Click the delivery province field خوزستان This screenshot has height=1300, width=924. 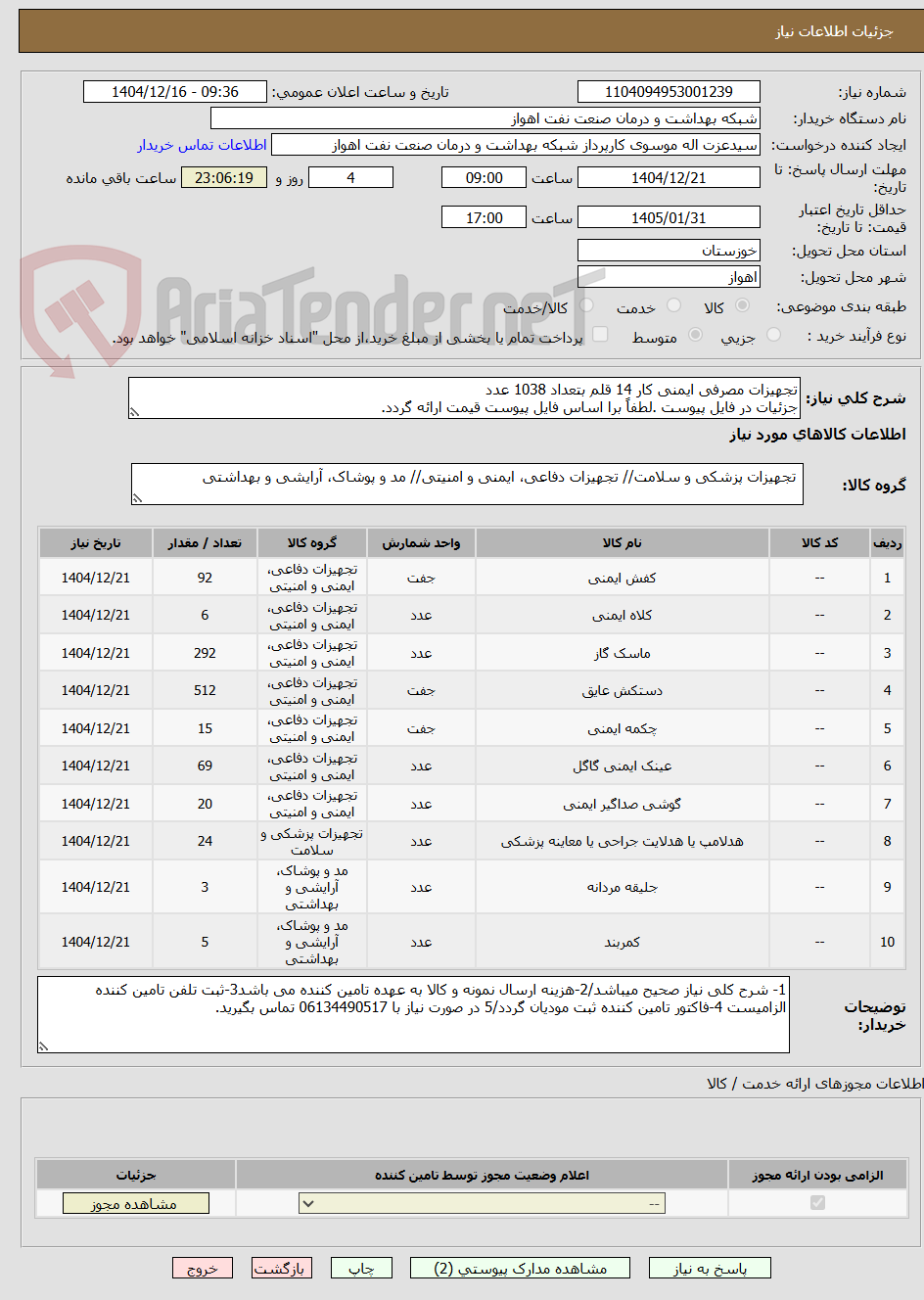point(669,251)
